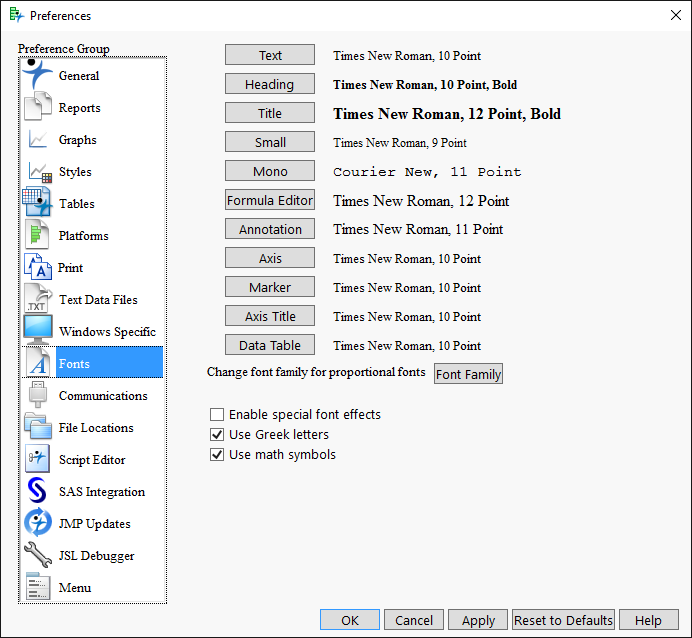Select the Menu list icon
692x638 pixels.
[x=38, y=586]
